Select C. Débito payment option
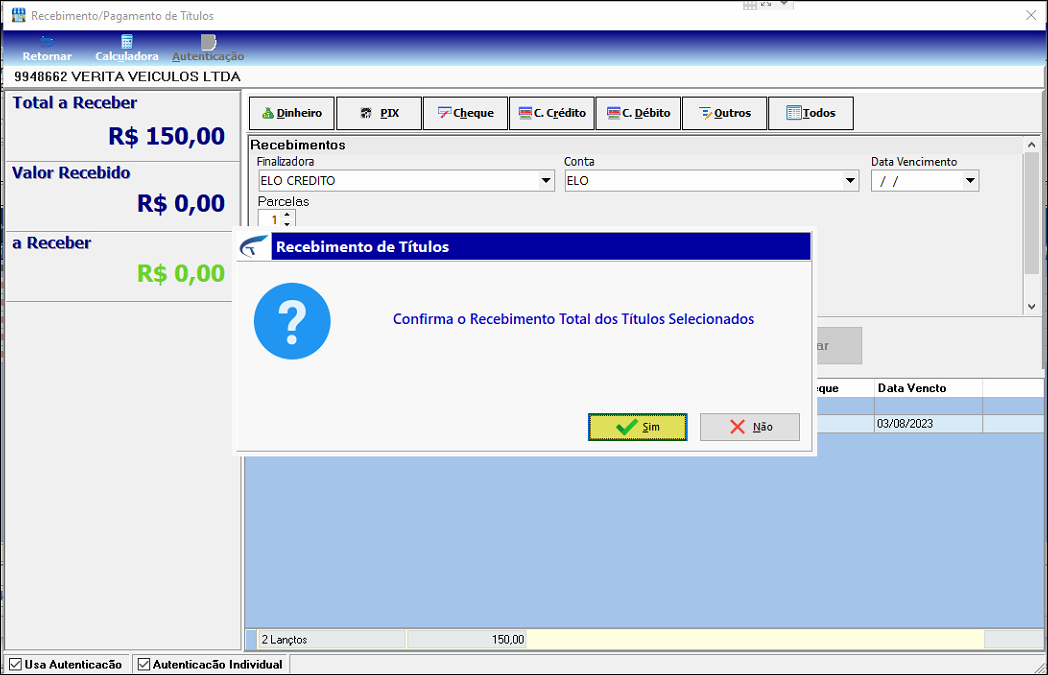Screen dimensions: 1048x675 (638, 113)
